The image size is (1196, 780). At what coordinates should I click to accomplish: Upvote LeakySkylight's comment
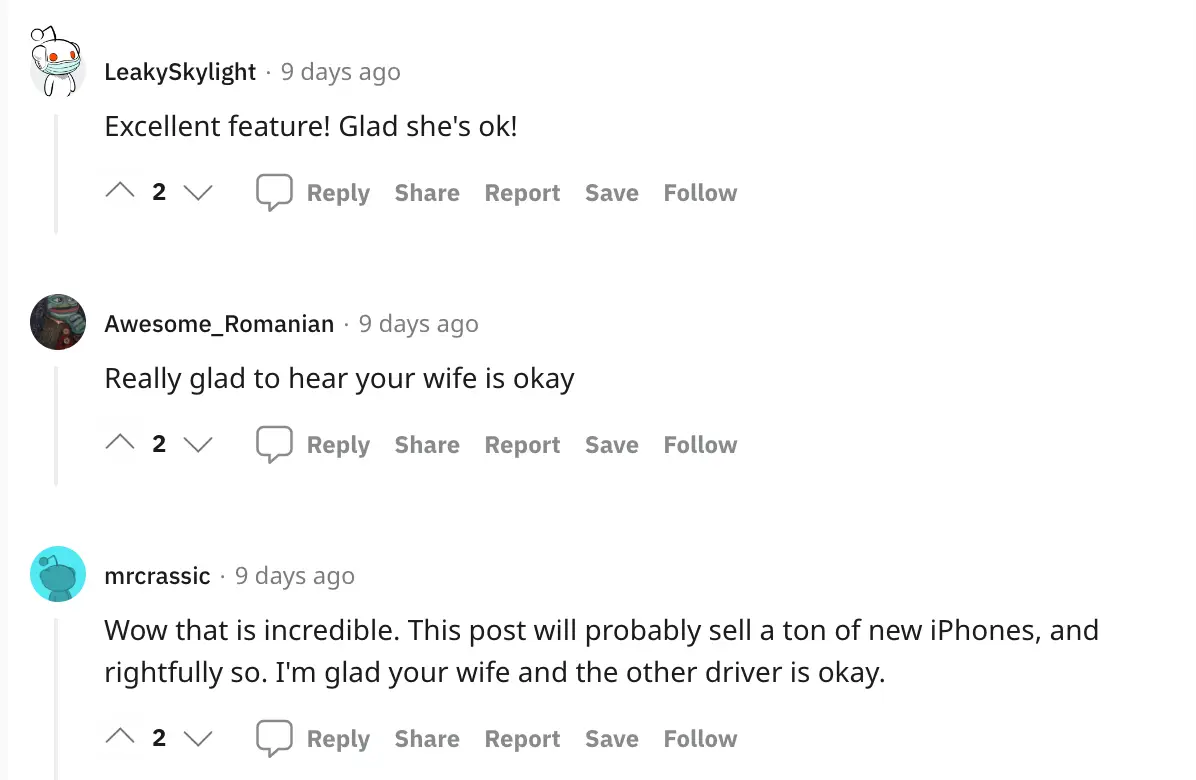[x=118, y=190]
